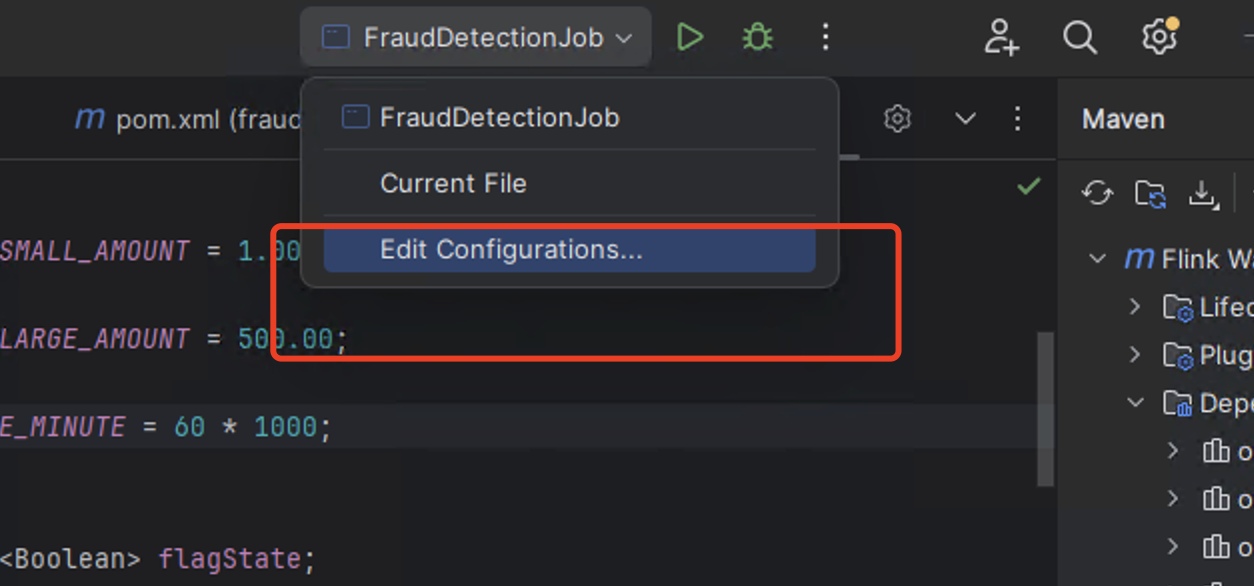The height and width of the screenshot is (586, 1254).
Task: Open IDE settings gear in toolbar
Action: point(1159,38)
